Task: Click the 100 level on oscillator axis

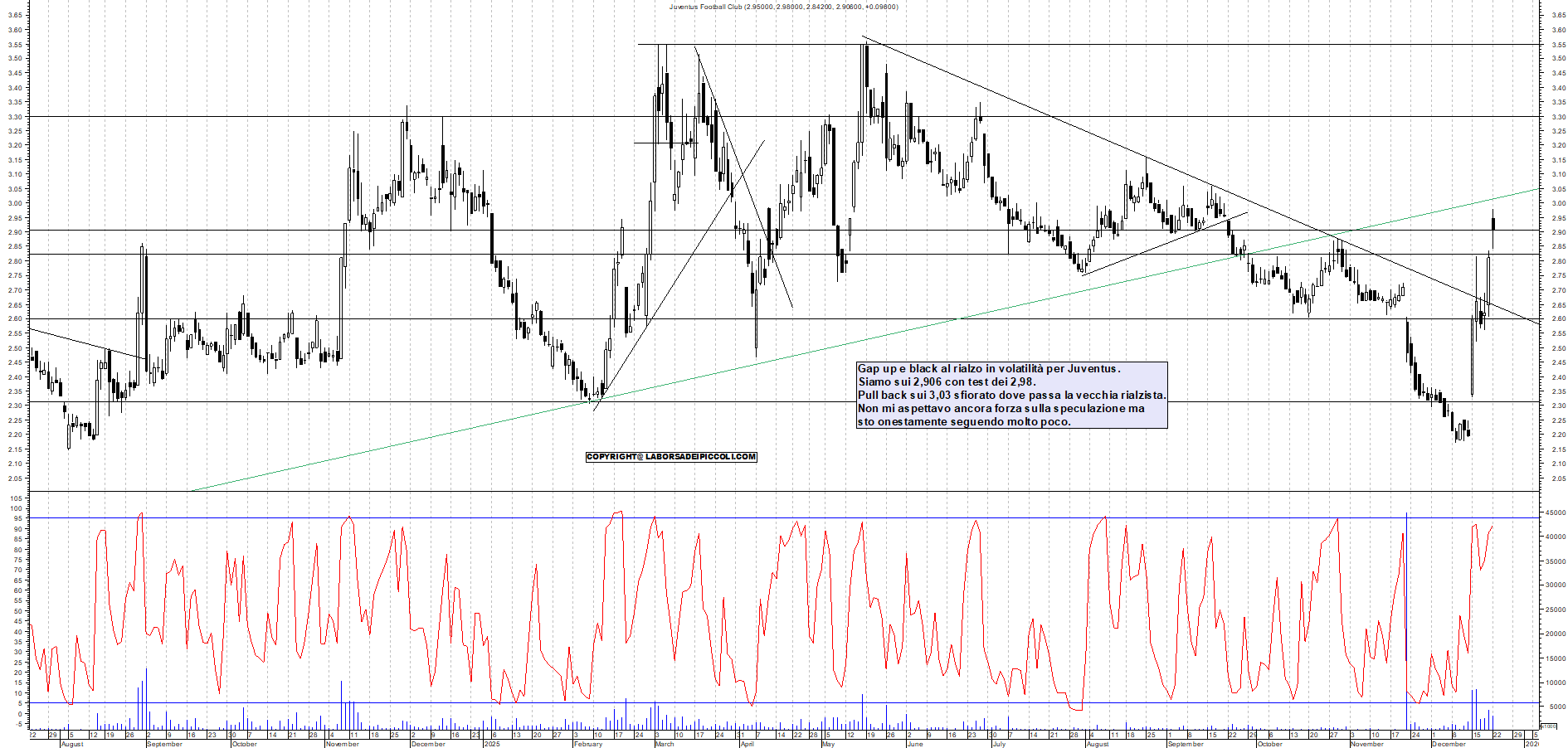Action: [x=16, y=508]
